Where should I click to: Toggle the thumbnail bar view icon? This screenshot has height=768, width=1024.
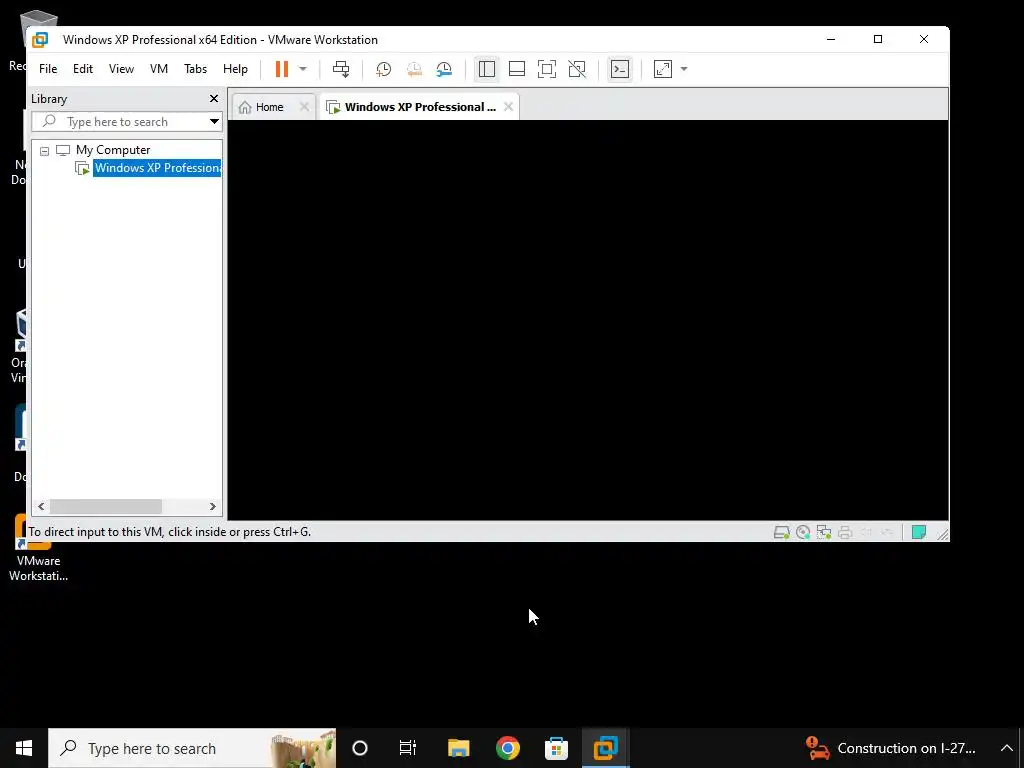(517, 69)
